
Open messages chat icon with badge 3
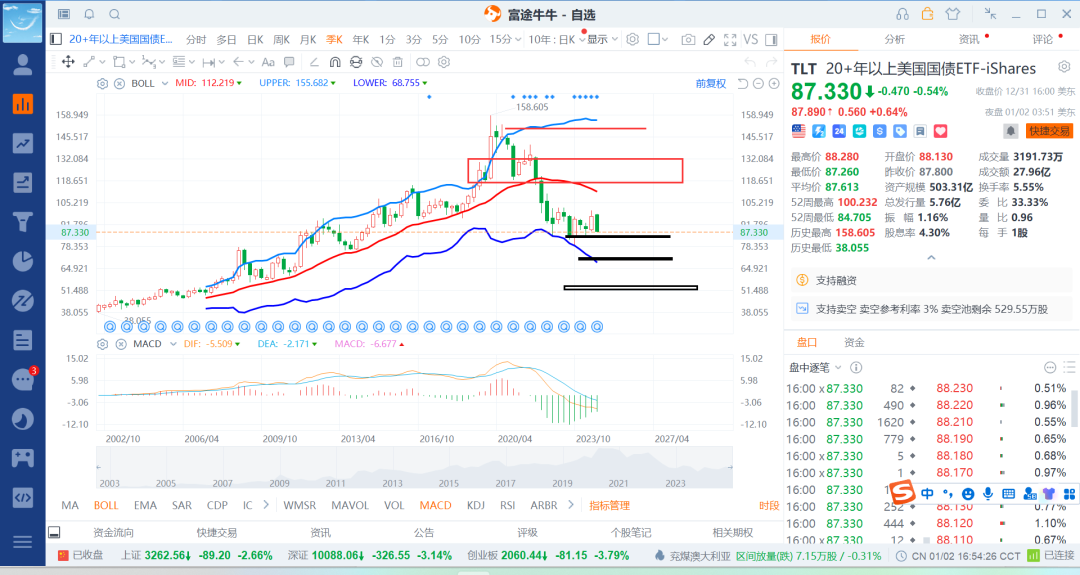(x=23, y=379)
